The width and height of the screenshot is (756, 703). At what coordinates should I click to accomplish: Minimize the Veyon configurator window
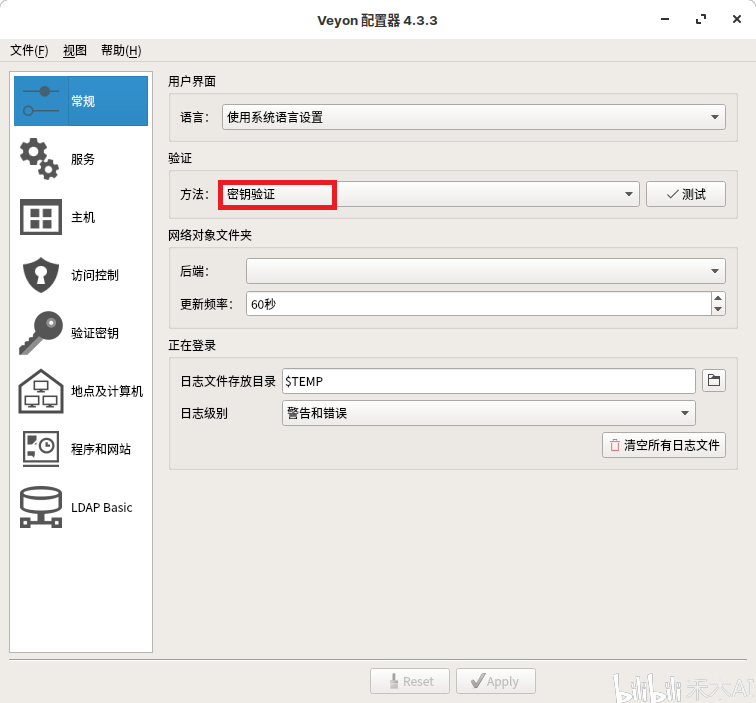665,19
